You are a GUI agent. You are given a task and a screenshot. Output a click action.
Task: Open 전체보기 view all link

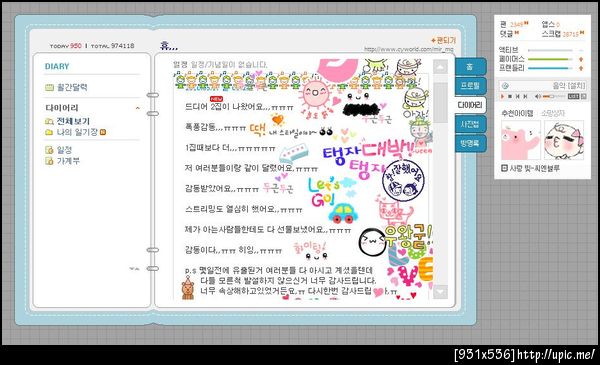[73, 121]
